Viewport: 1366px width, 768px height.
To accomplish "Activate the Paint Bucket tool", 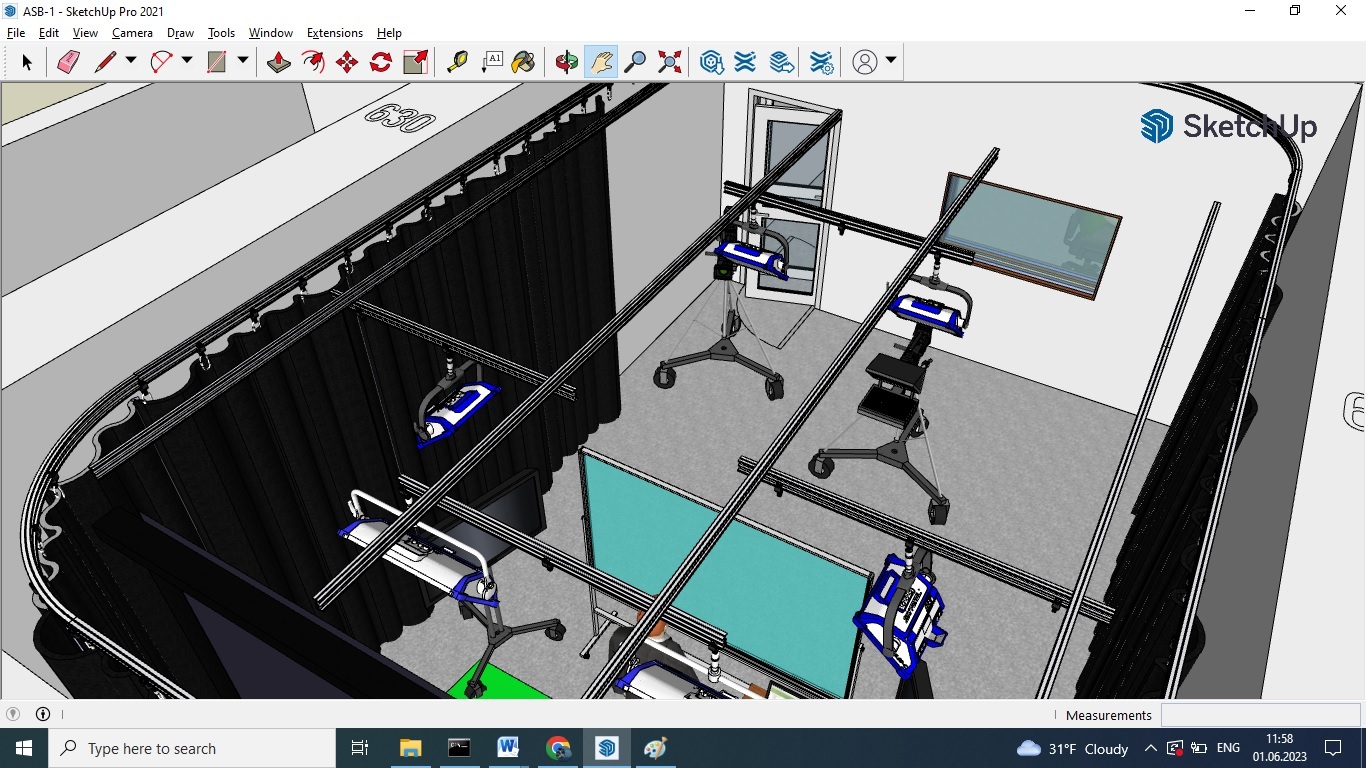I will (x=523, y=62).
